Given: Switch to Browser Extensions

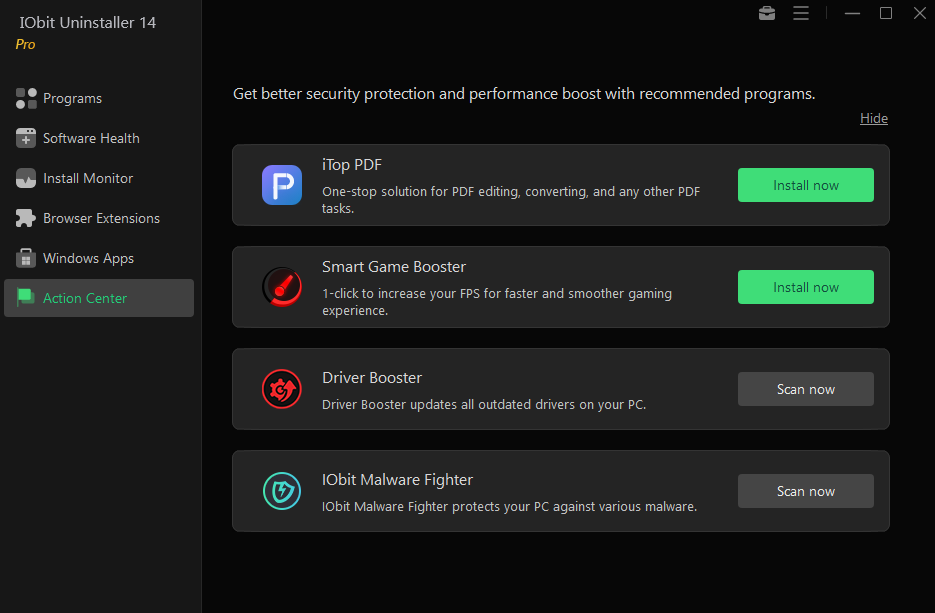Looking at the screenshot, I should [99, 218].
